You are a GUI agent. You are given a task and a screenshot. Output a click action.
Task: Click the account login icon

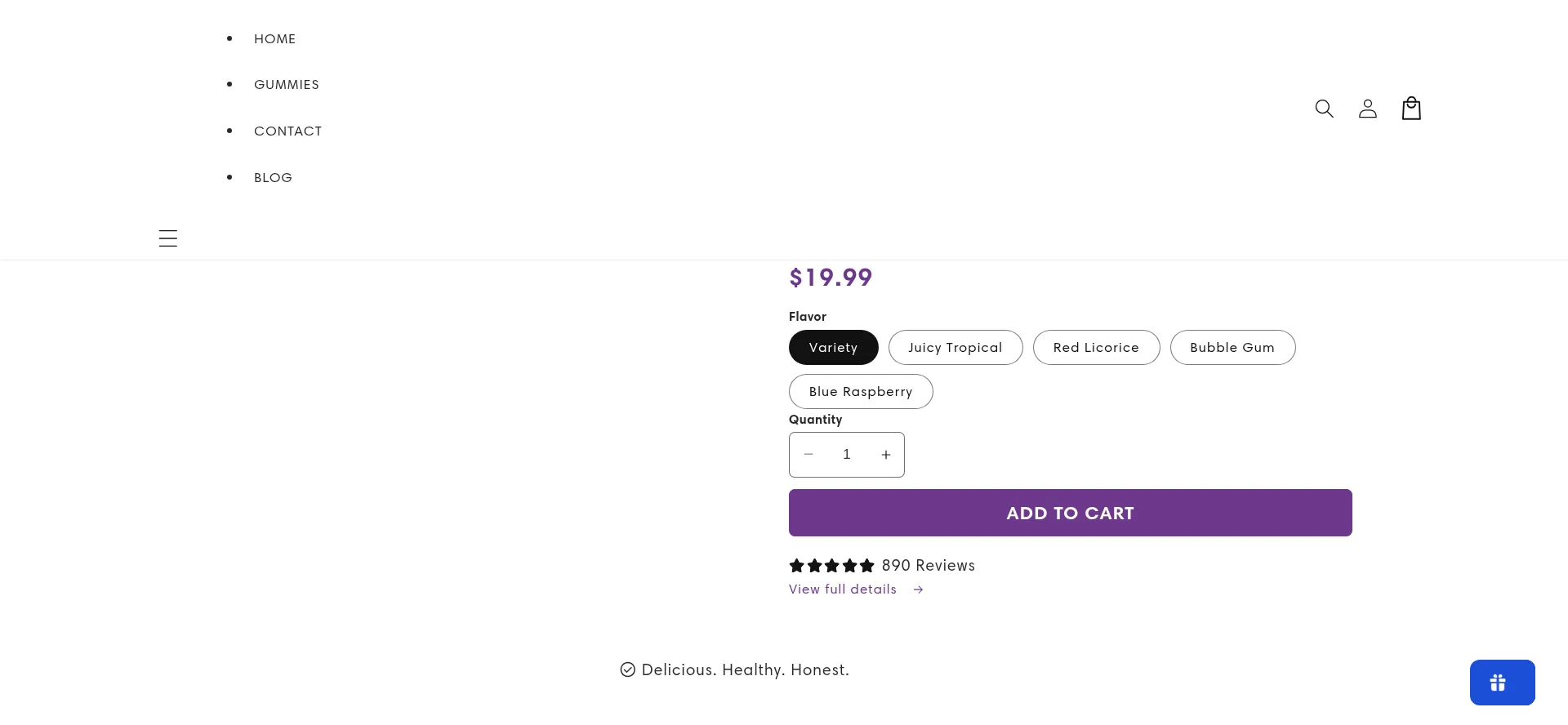[1368, 108]
